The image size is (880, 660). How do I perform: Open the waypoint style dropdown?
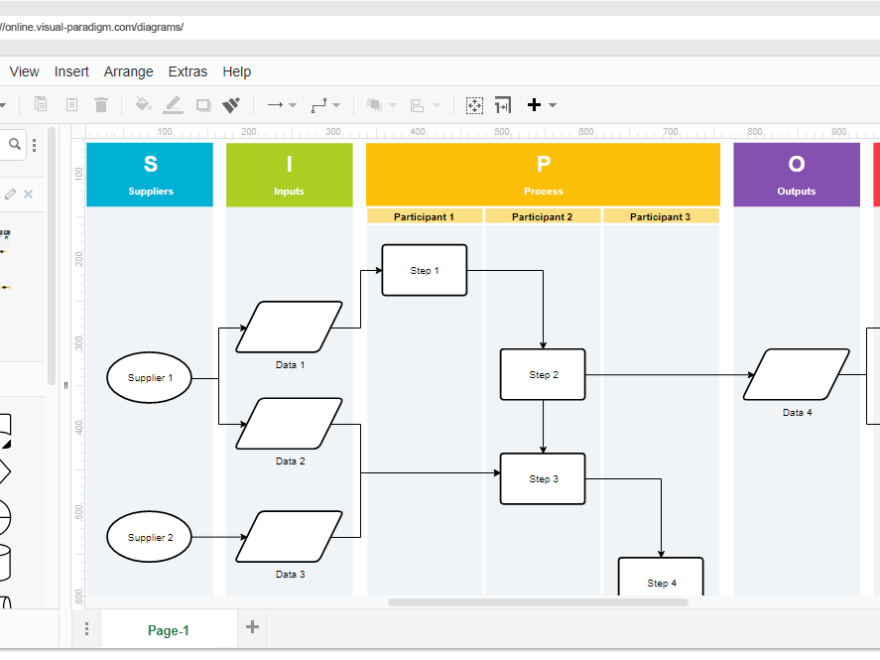pyautogui.click(x=337, y=104)
